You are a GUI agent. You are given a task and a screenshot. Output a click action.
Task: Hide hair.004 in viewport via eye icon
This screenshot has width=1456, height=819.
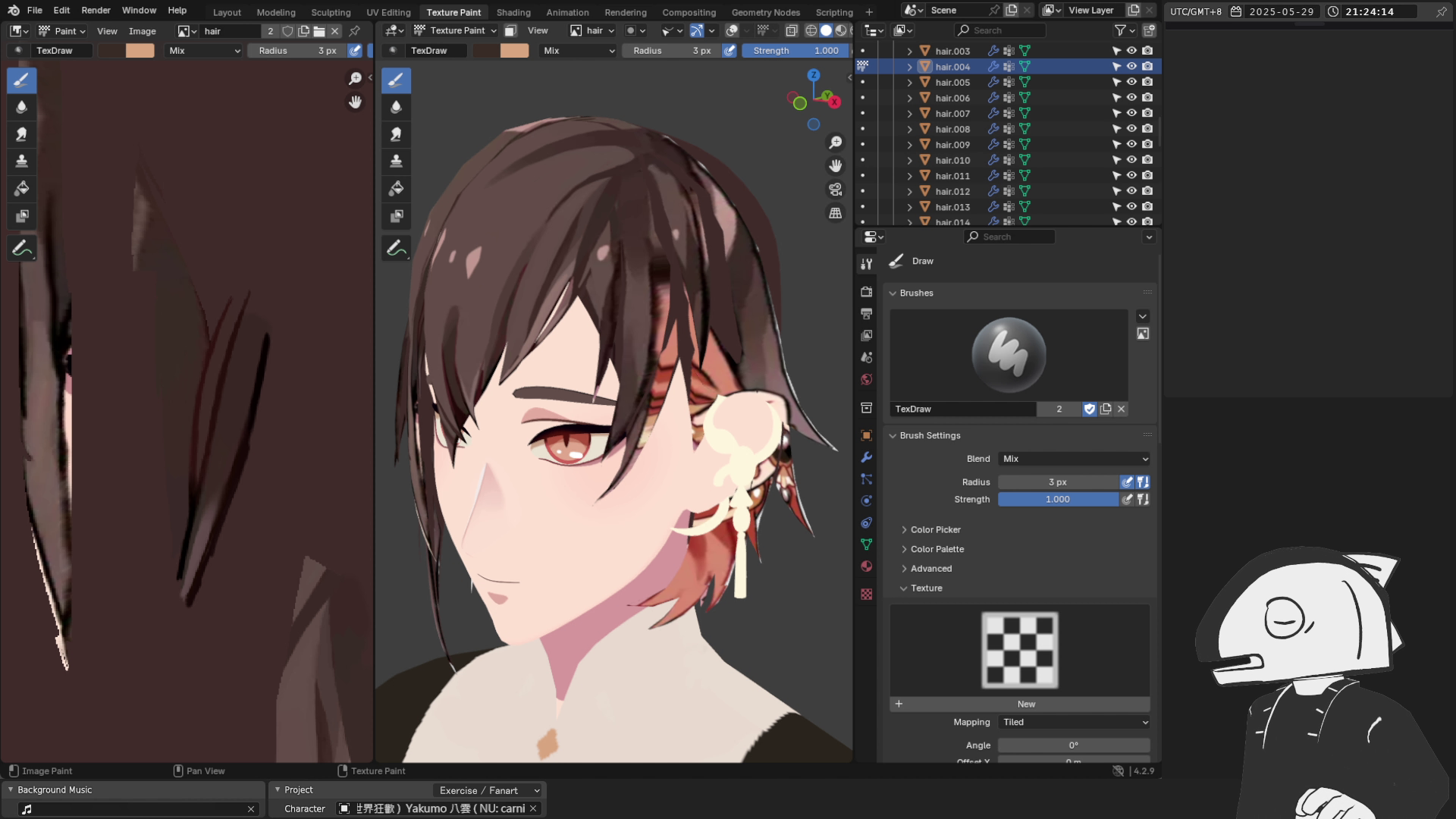click(x=1131, y=67)
